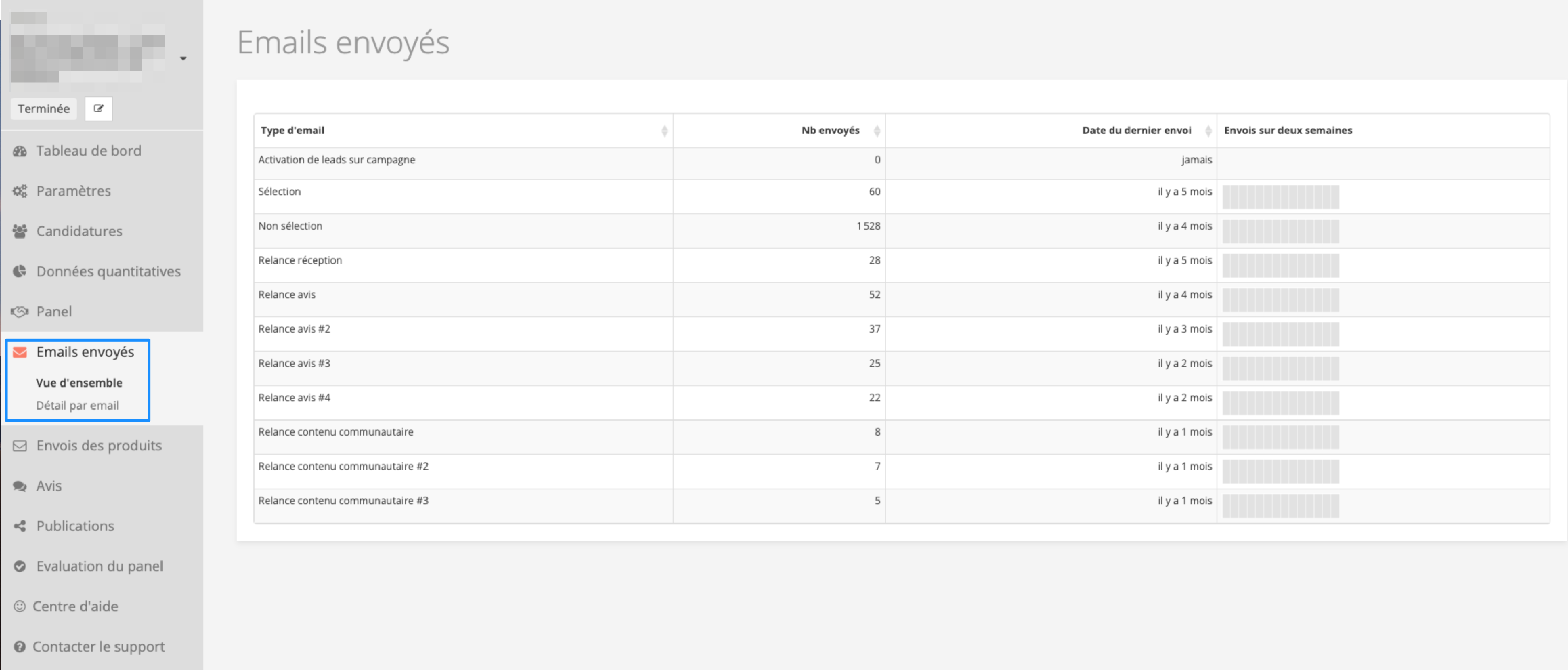This screenshot has height=670, width=1568.
Task: Open Contacter le support link
Action: point(98,647)
